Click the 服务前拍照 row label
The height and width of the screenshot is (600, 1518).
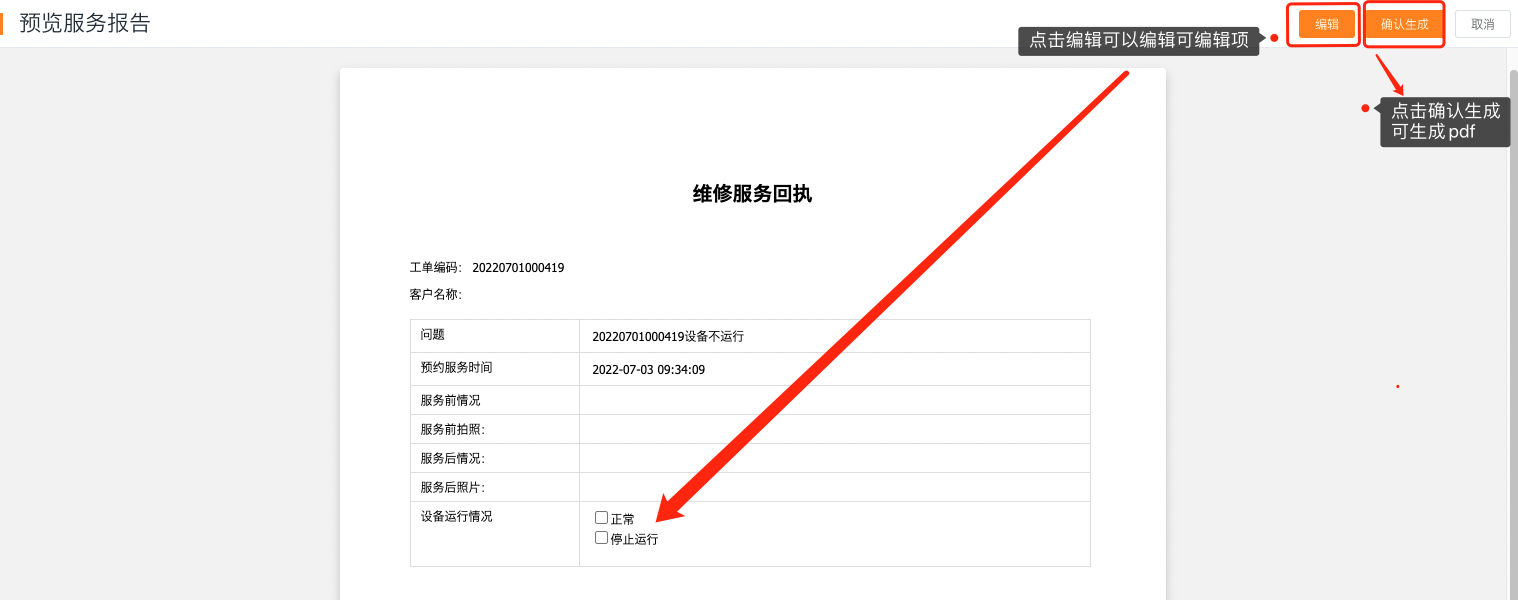coord(452,429)
